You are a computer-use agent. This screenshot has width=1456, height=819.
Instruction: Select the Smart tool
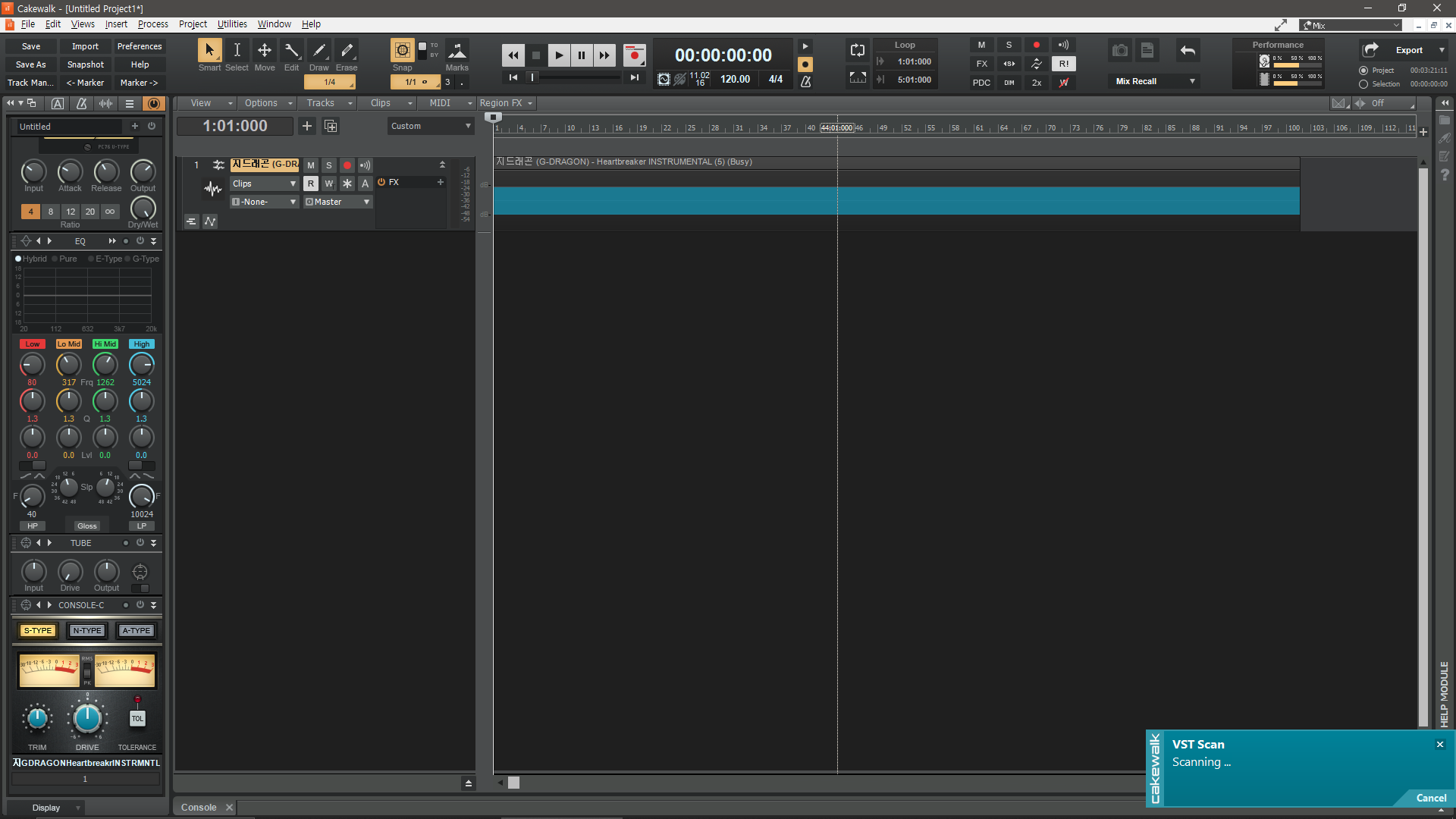pyautogui.click(x=209, y=51)
